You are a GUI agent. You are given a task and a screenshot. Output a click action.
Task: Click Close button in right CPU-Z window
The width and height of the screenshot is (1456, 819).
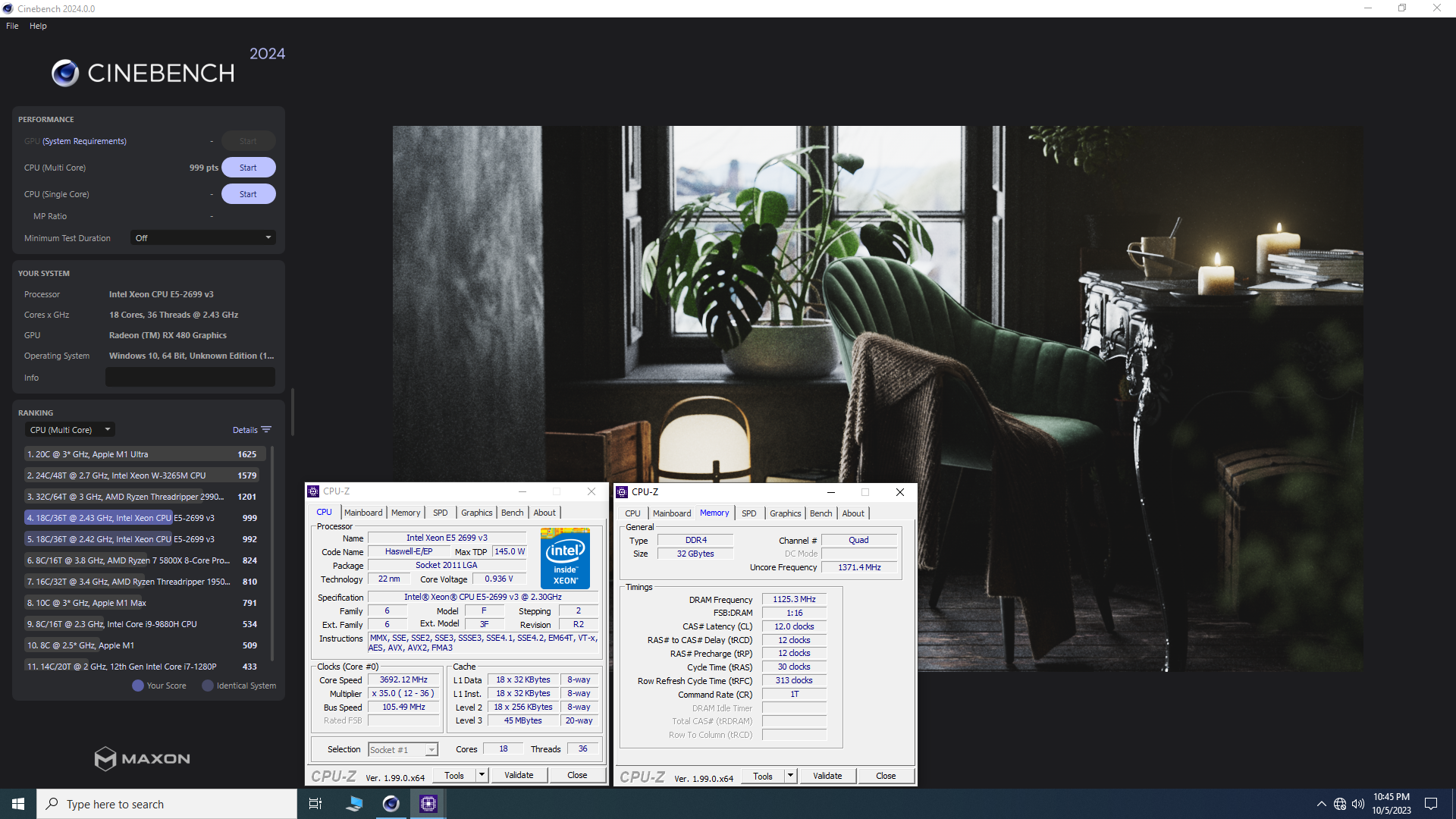tap(886, 776)
